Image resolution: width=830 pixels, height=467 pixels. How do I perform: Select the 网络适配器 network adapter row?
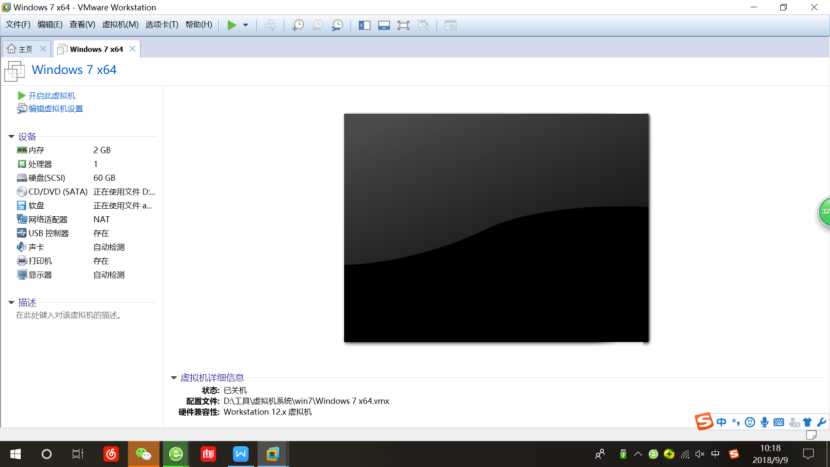click(x=85, y=219)
